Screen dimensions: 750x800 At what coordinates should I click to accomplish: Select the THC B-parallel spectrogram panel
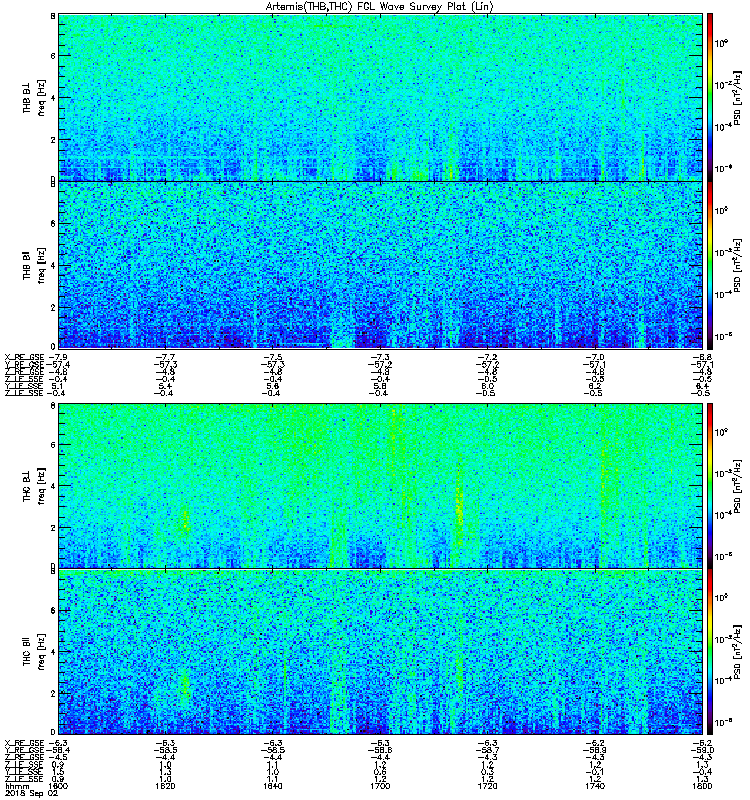click(380, 652)
